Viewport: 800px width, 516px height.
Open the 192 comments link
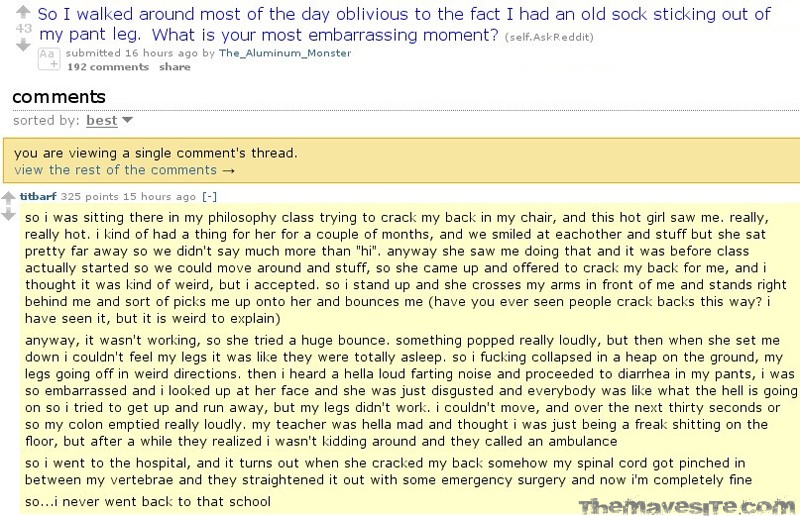108,67
